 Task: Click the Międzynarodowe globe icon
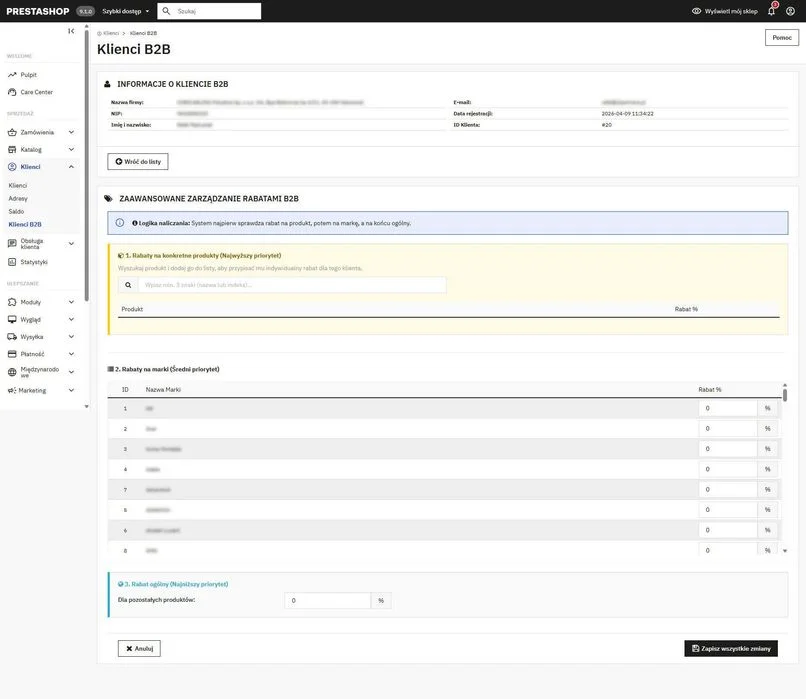coord(12,372)
